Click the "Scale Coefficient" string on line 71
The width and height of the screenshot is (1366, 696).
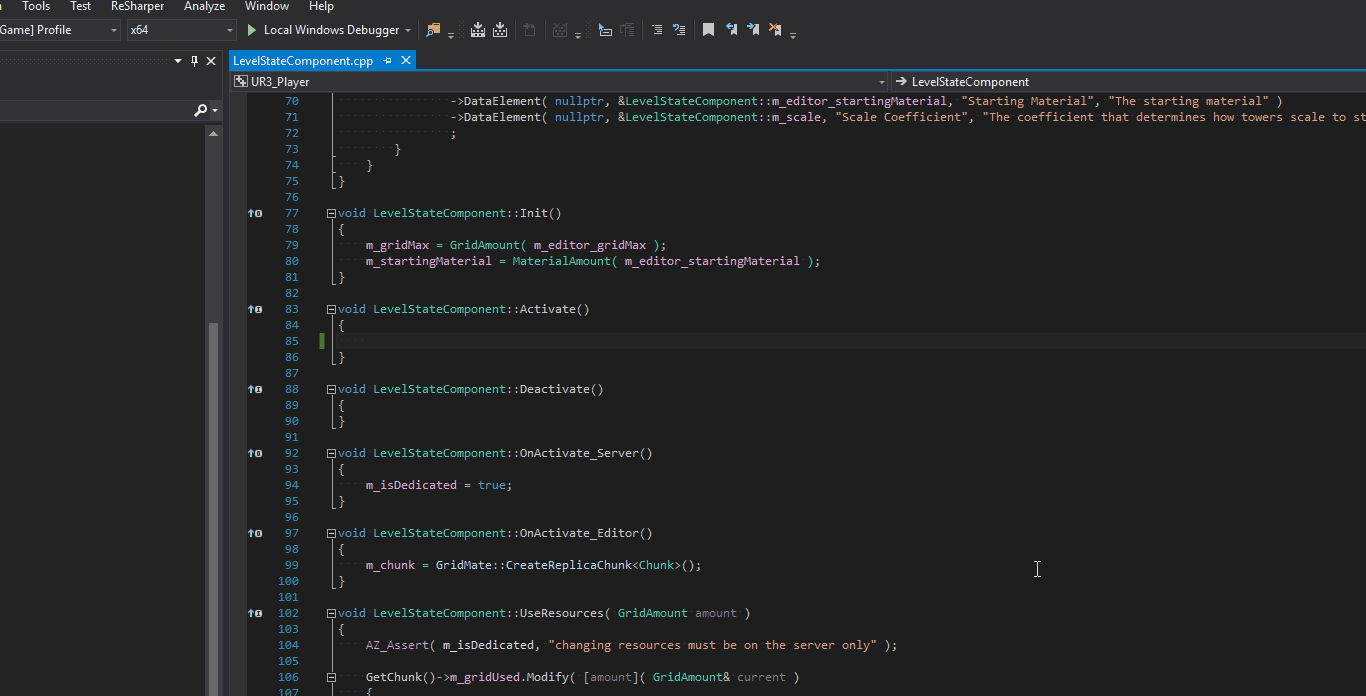pos(903,117)
